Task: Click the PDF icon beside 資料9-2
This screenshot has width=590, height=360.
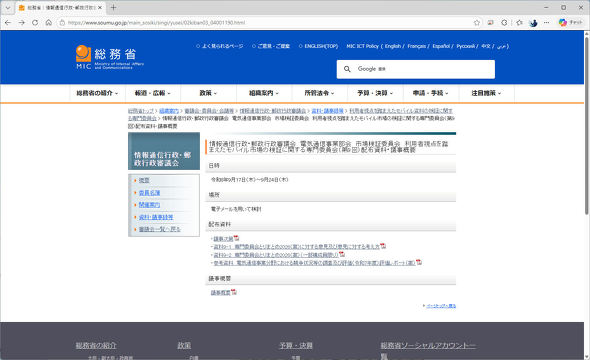Action: click(x=342, y=254)
